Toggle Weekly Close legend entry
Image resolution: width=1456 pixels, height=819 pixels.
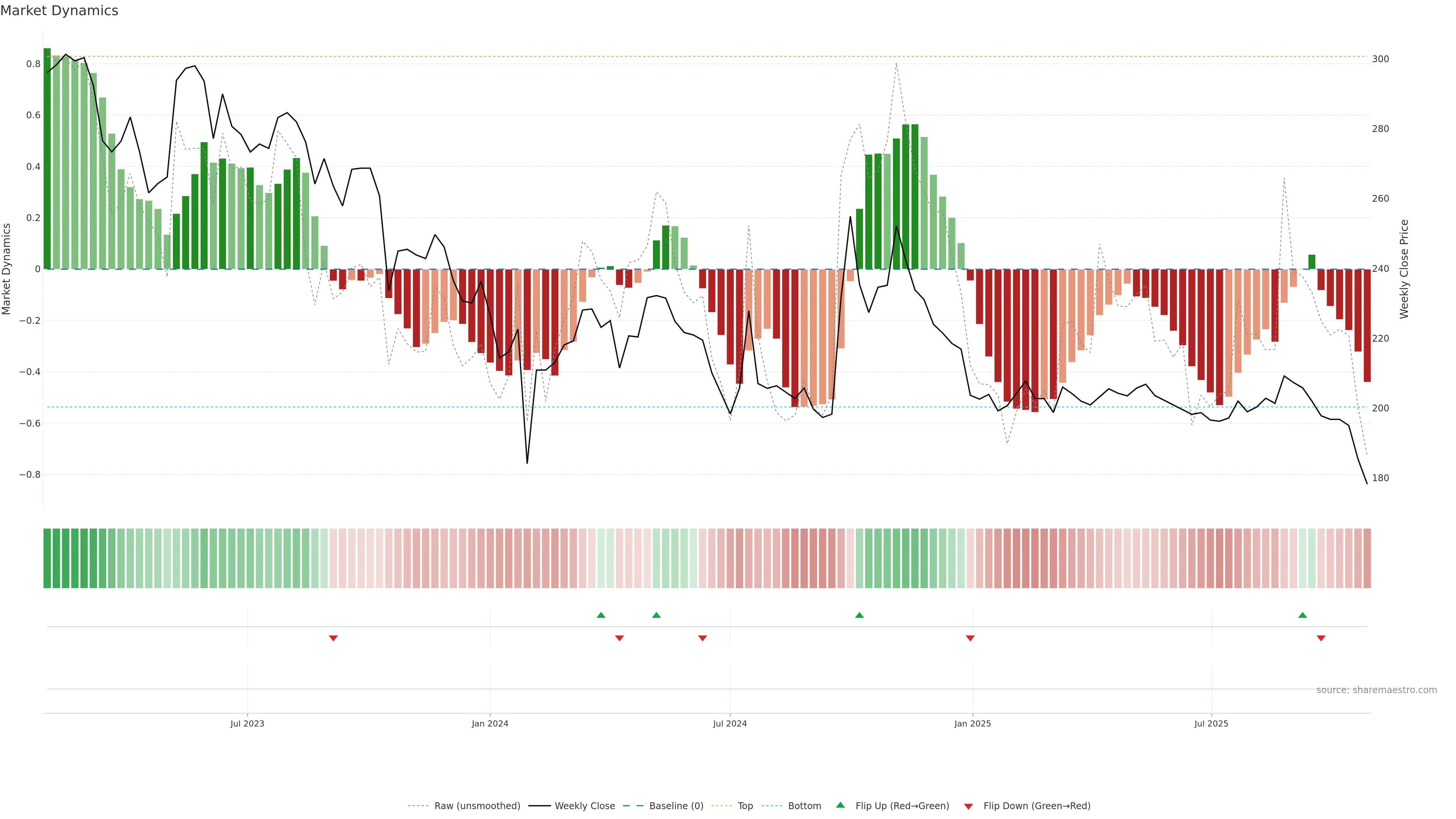pyautogui.click(x=584, y=806)
